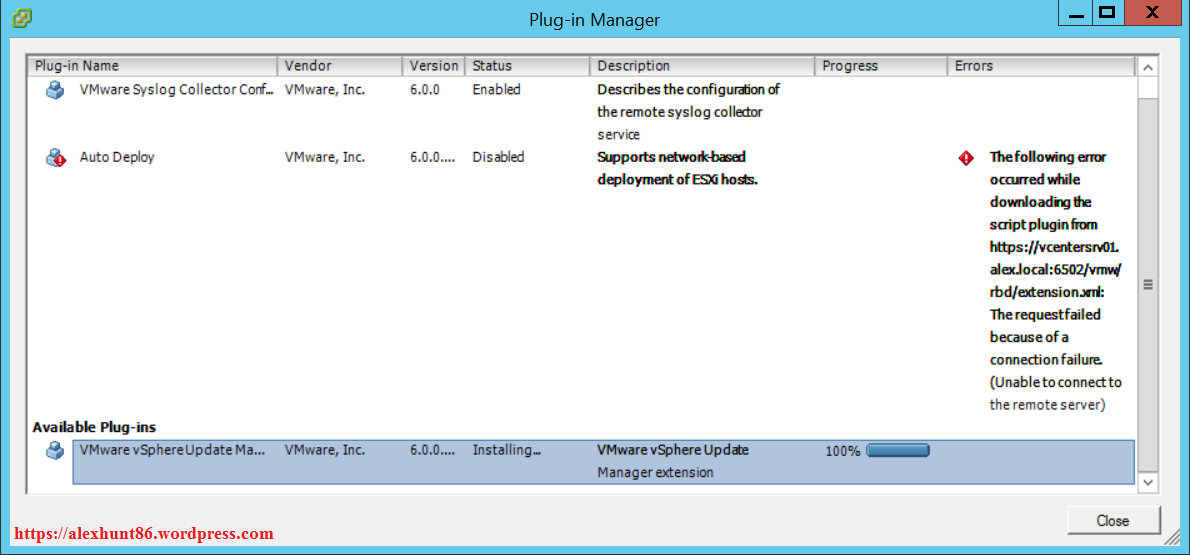Click the VMware Syslog Collector plug-in icon

(x=55, y=90)
